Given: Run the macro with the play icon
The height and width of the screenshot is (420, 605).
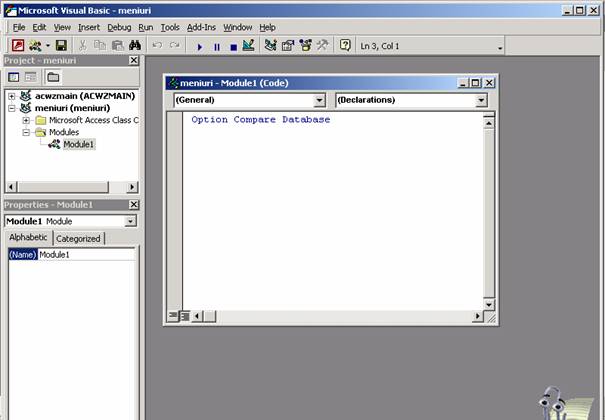Looking at the screenshot, I should point(200,46).
